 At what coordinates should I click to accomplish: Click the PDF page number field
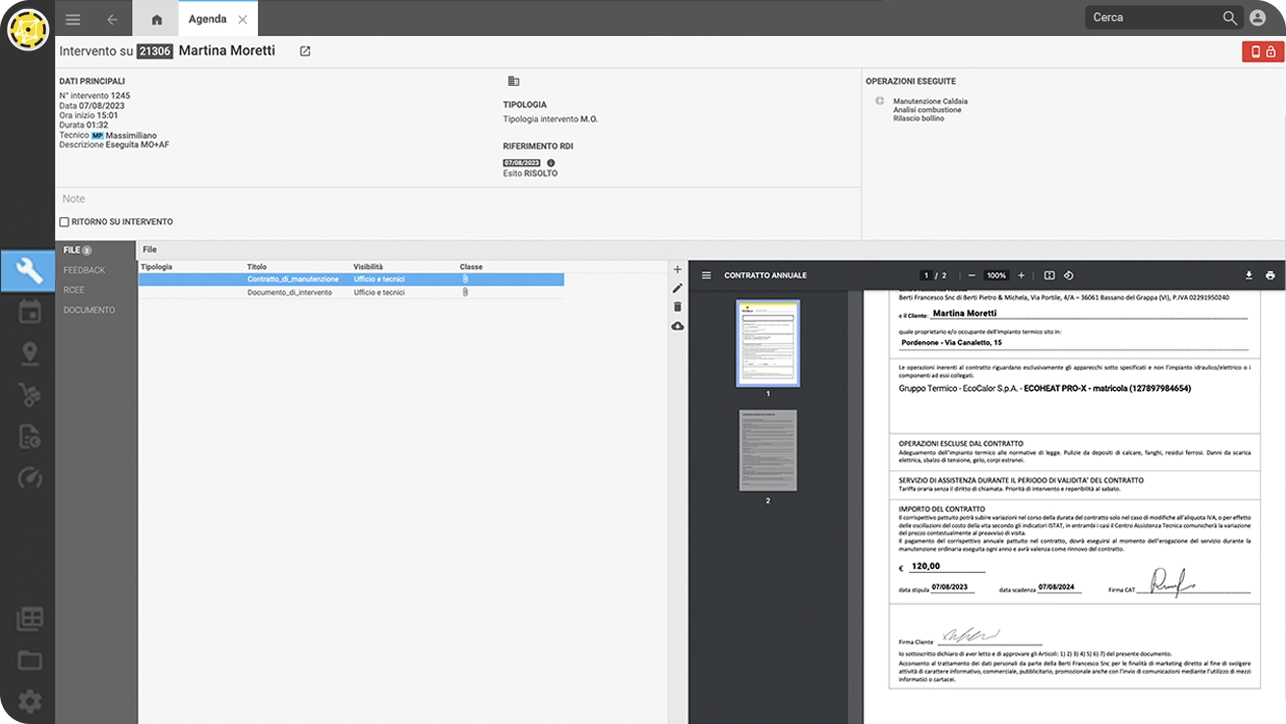pyautogui.click(x=926, y=276)
